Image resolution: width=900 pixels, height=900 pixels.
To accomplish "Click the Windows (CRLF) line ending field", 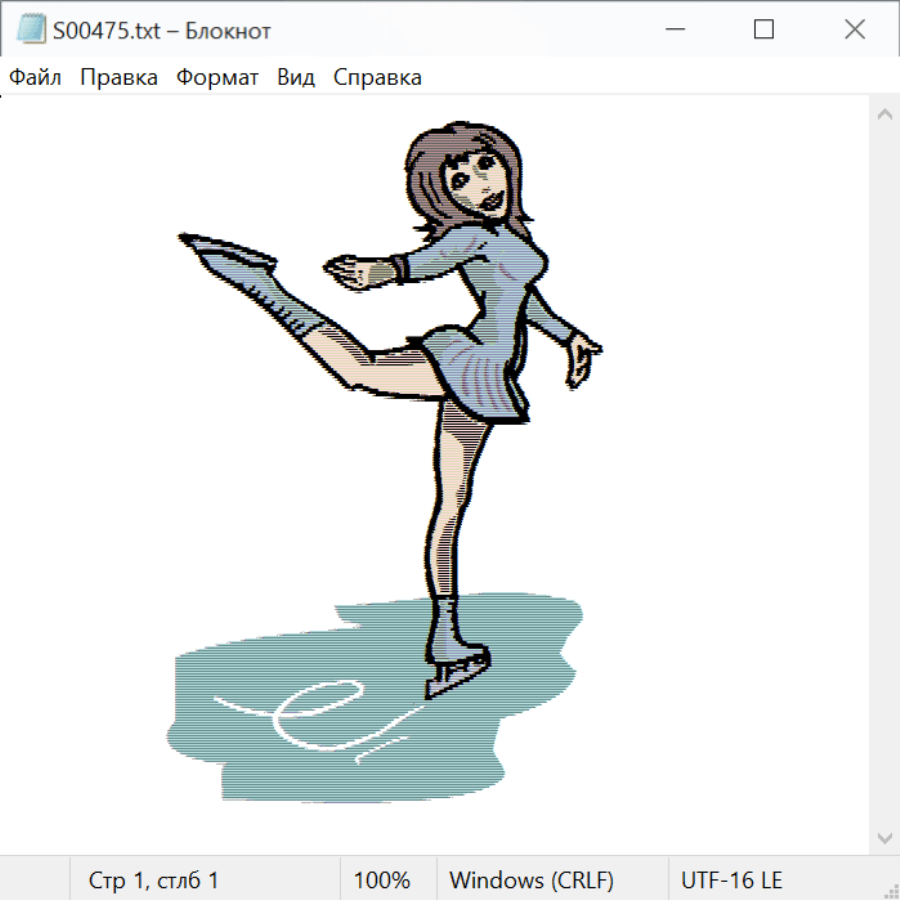I will point(531,881).
